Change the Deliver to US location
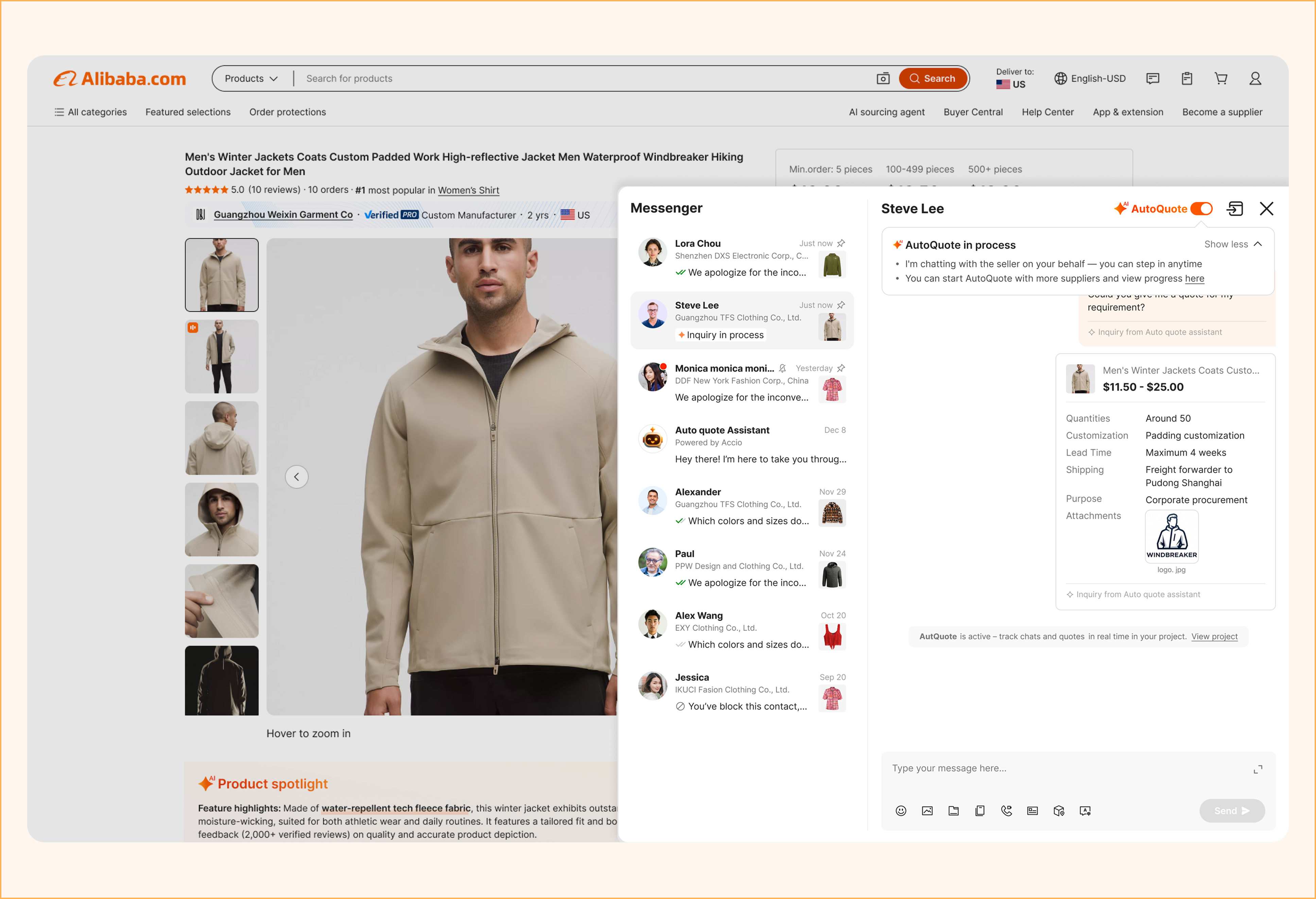1316x899 pixels. coord(1014,78)
